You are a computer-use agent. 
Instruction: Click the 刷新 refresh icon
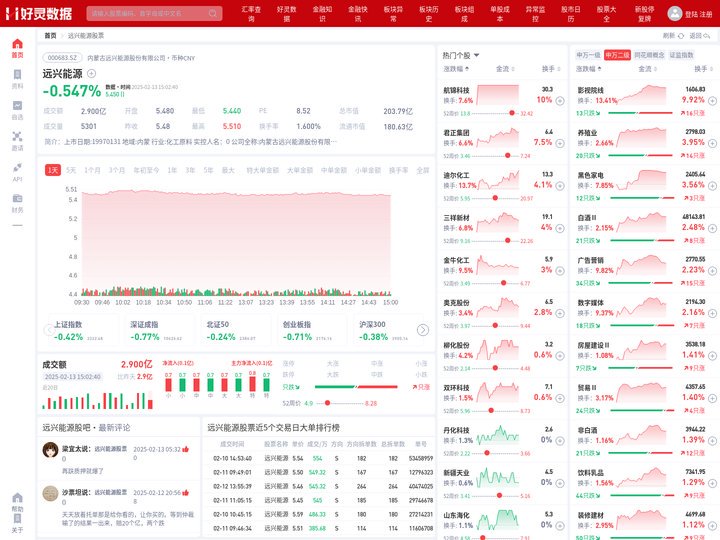(x=681, y=35)
